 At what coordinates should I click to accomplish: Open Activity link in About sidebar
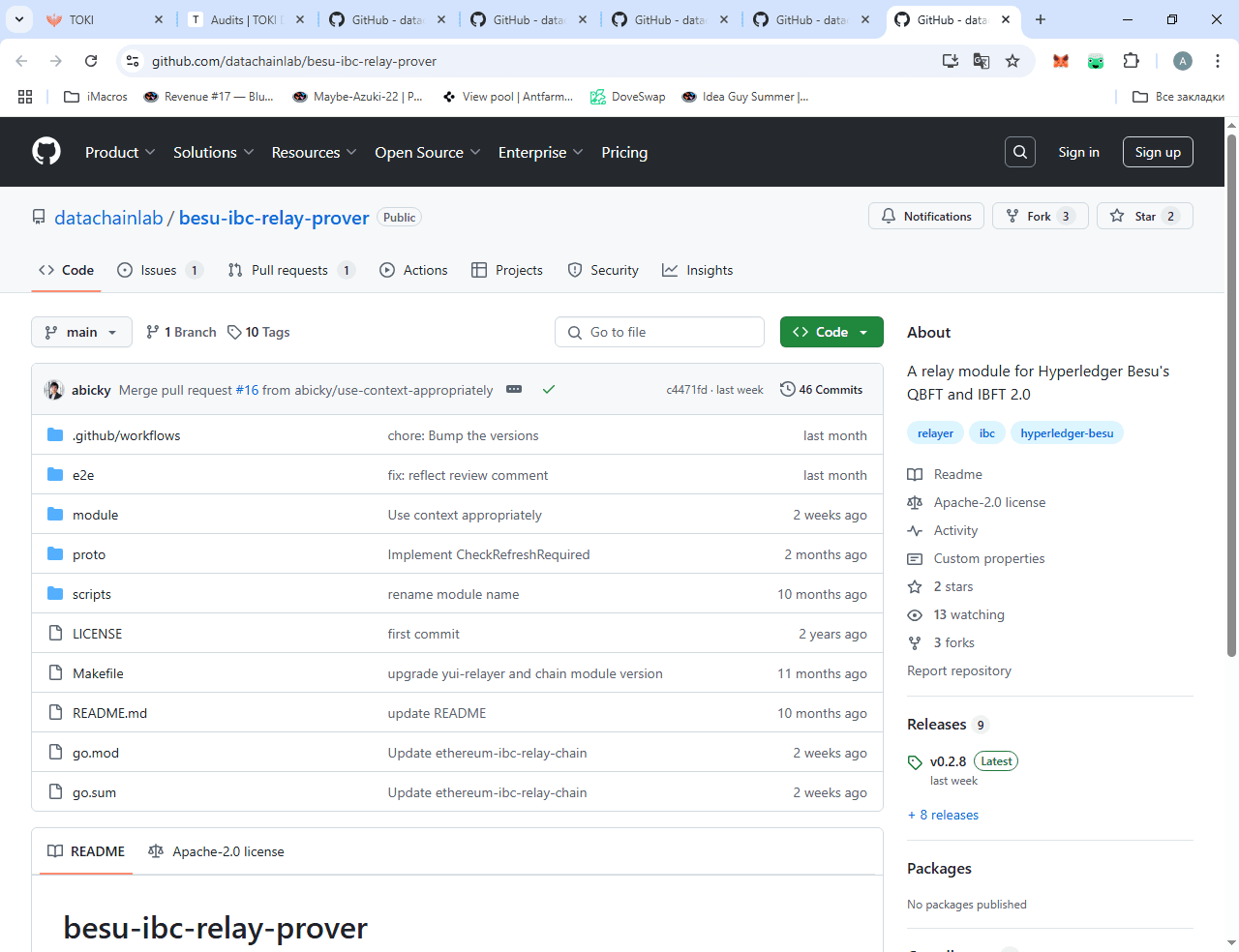[955, 530]
